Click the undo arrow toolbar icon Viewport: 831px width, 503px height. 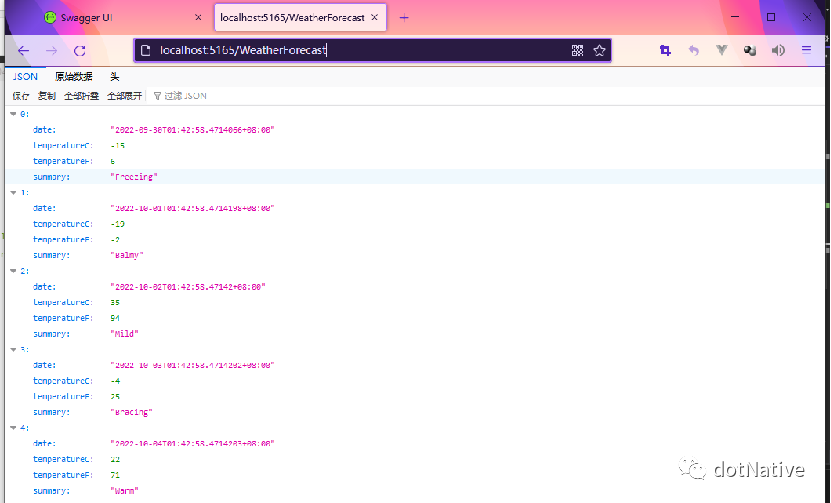pos(693,50)
